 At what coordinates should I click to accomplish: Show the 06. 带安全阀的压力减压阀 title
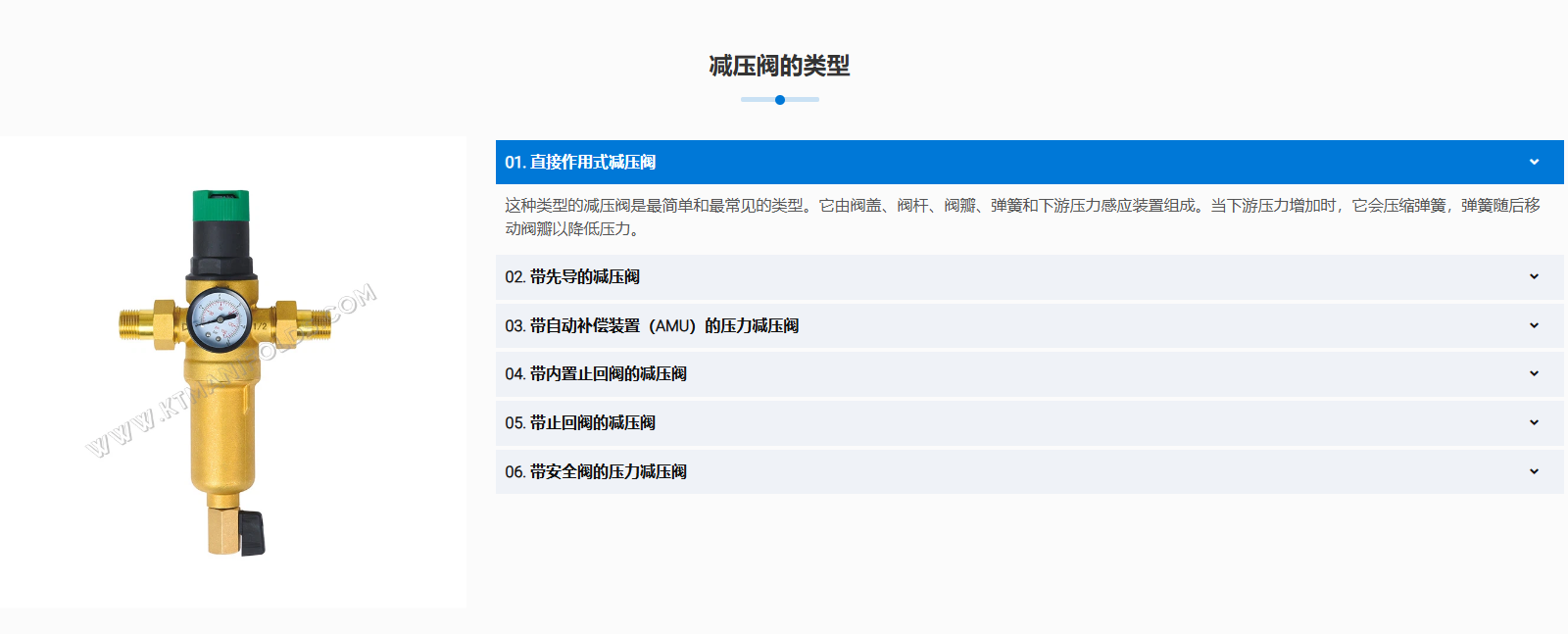pyautogui.click(x=596, y=472)
